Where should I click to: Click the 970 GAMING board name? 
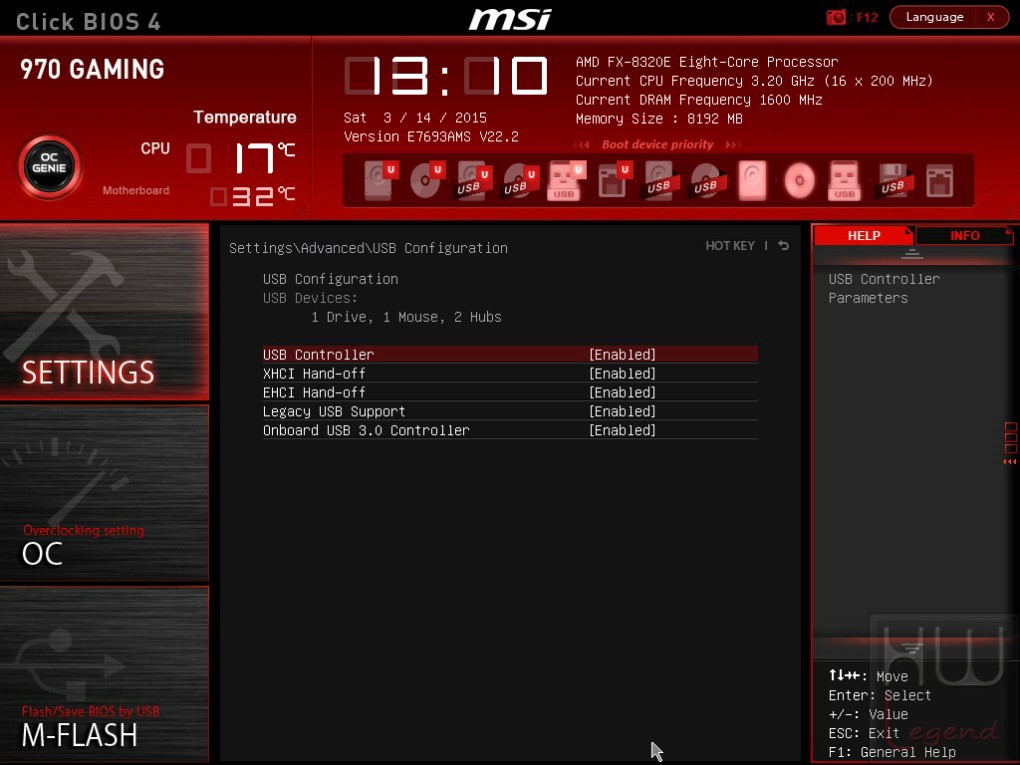[92, 69]
